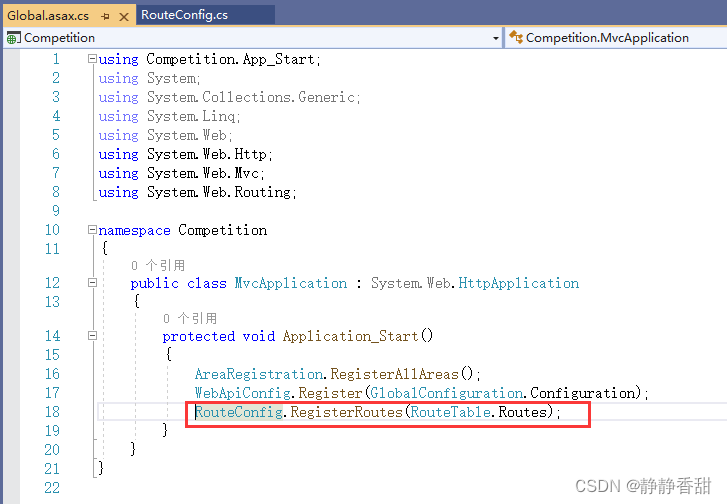Click the protected keyword on line 14

(199, 336)
